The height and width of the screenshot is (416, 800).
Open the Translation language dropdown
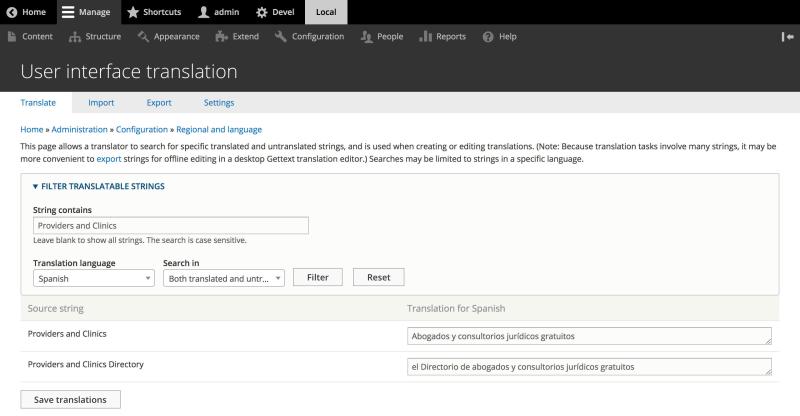[94, 279]
